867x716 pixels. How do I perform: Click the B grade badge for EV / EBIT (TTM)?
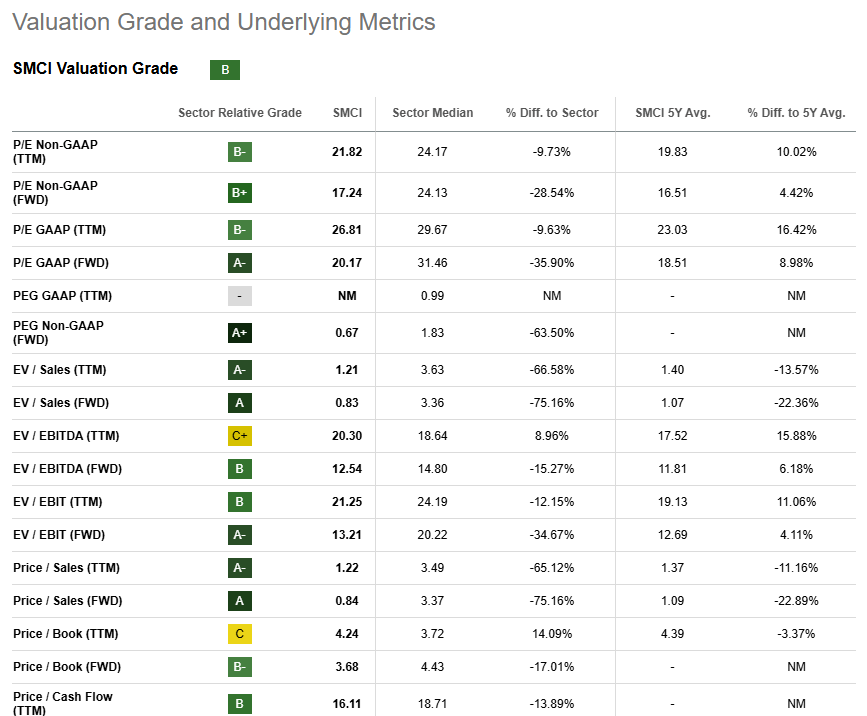pos(239,502)
